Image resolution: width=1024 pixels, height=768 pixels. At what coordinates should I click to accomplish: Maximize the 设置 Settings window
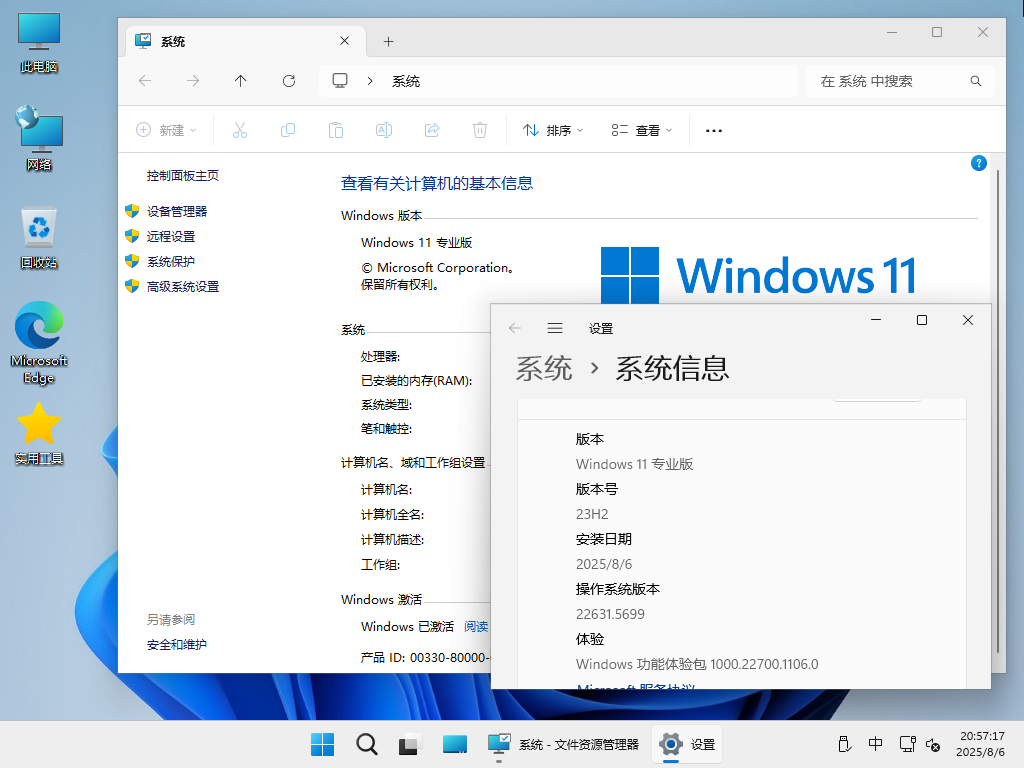[921, 320]
